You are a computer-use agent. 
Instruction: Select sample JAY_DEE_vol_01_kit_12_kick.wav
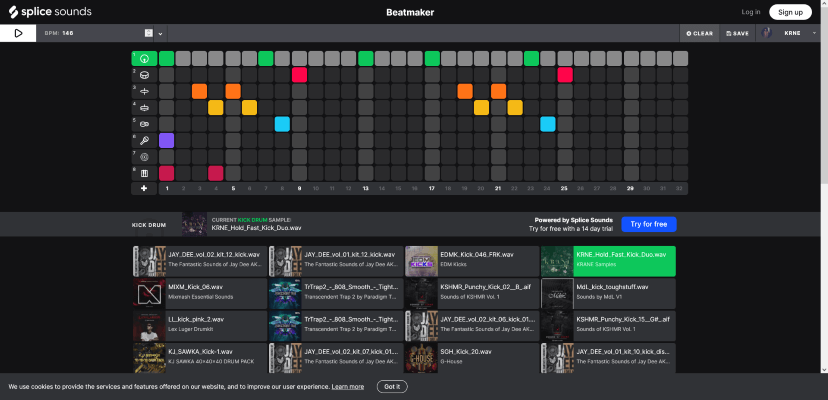pos(336,261)
